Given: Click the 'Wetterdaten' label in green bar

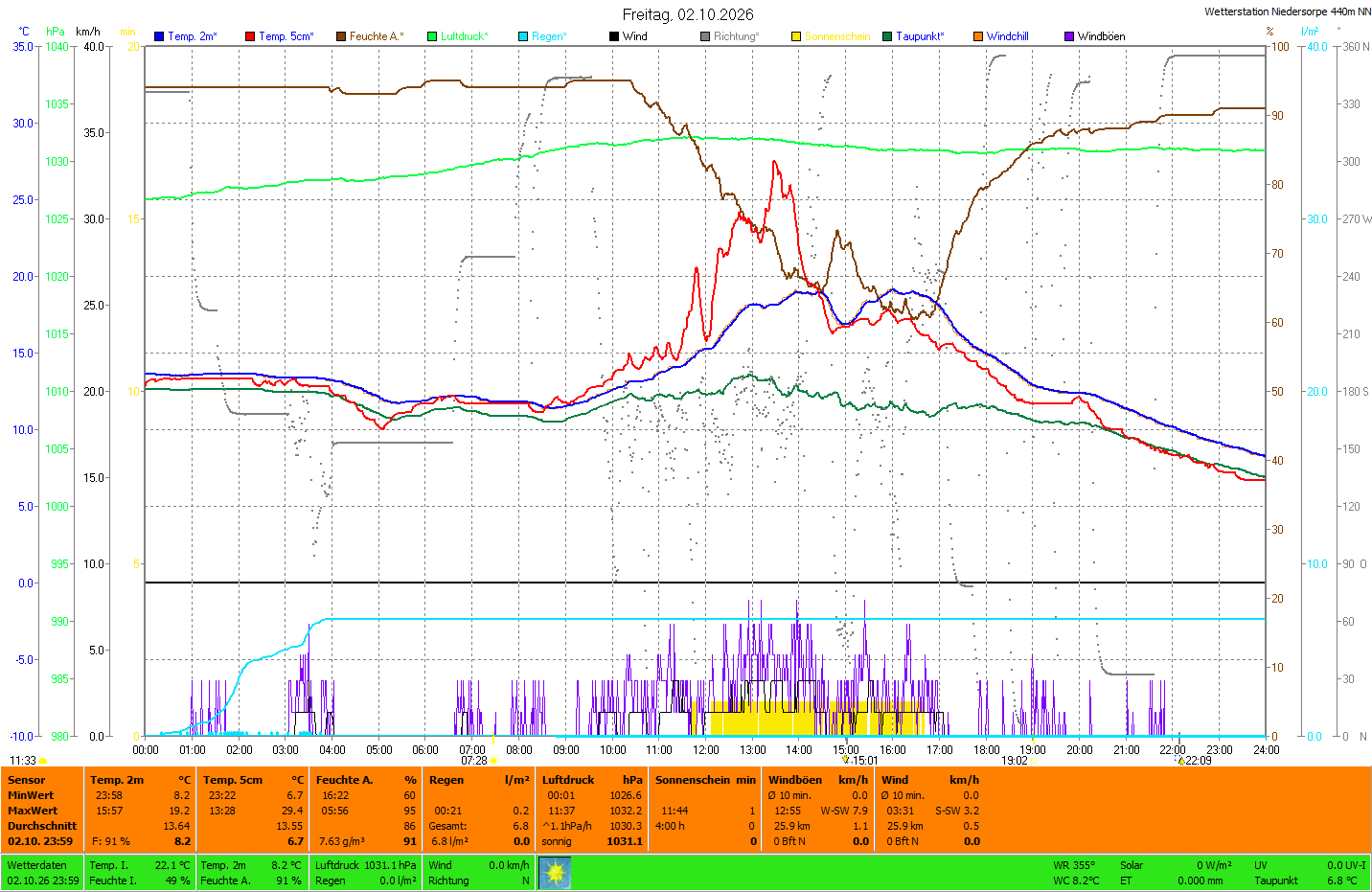Looking at the screenshot, I should [x=37, y=865].
